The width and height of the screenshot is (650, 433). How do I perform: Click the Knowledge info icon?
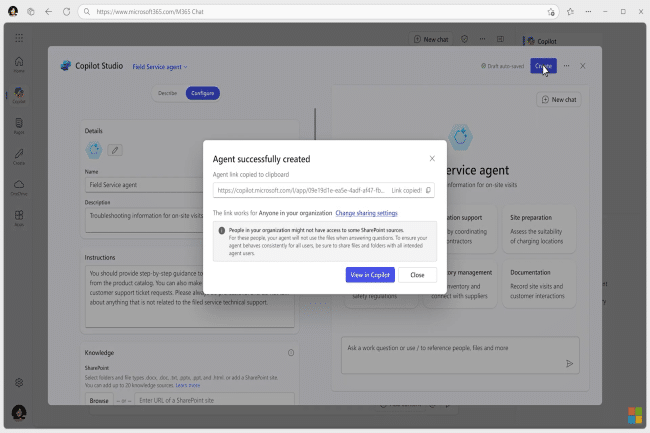(291, 353)
